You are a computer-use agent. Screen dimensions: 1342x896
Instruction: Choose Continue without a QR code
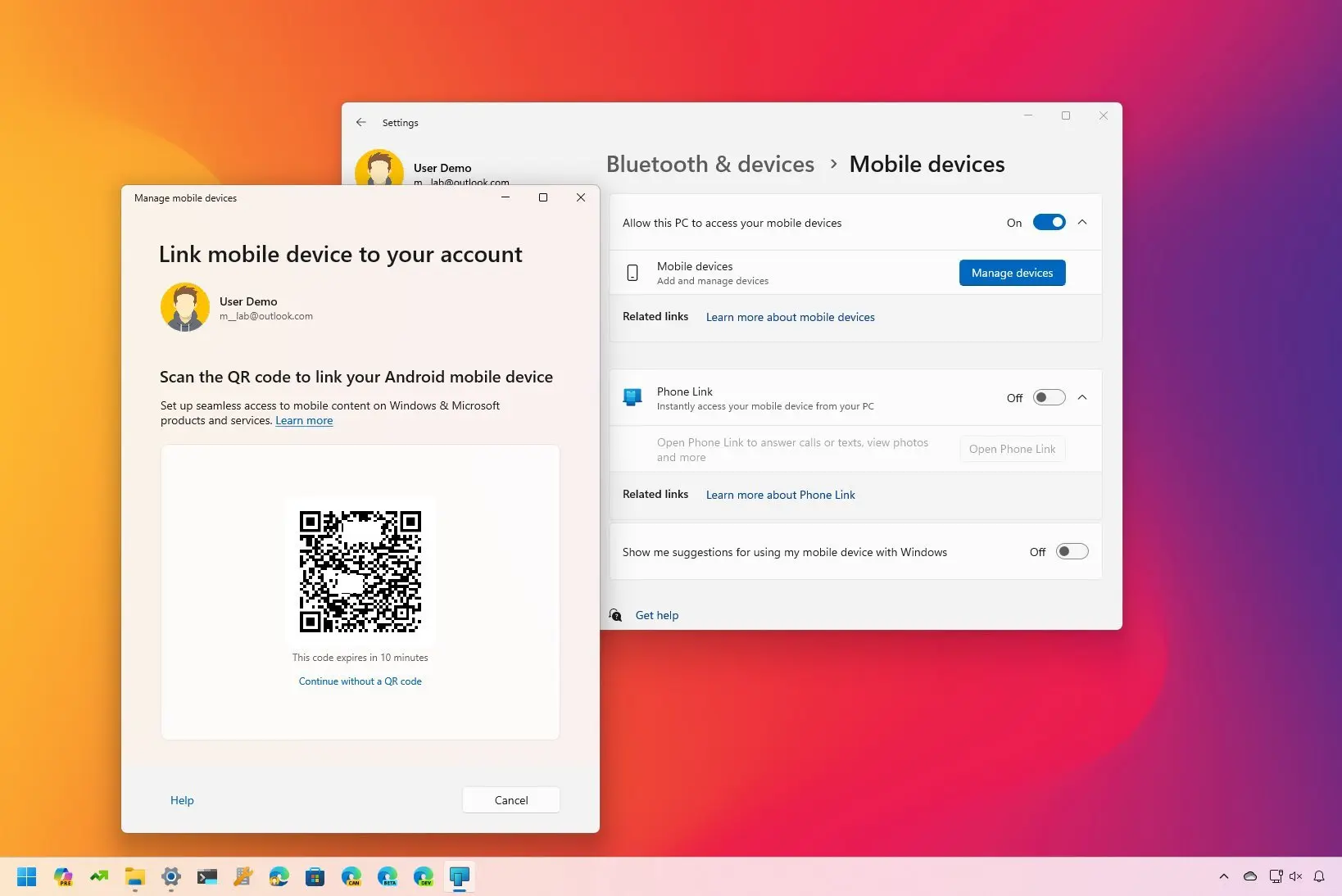[x=360, y=681]
